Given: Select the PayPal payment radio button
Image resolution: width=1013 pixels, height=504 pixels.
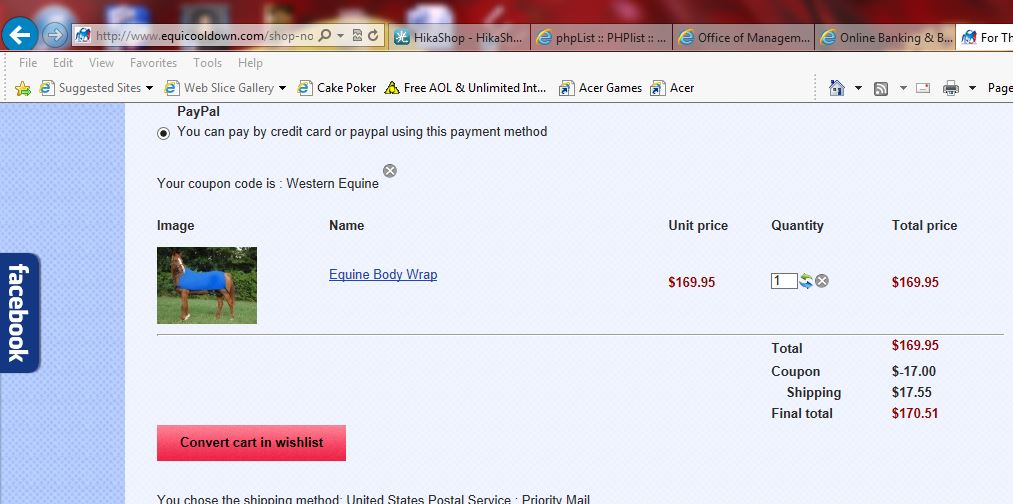Looking at the screenshot, I should point(164,133).
